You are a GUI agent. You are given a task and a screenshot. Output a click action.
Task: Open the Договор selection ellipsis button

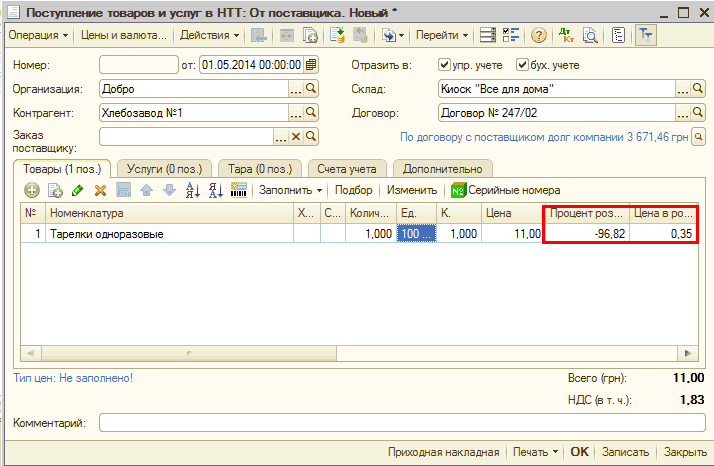tap(683, 112)
